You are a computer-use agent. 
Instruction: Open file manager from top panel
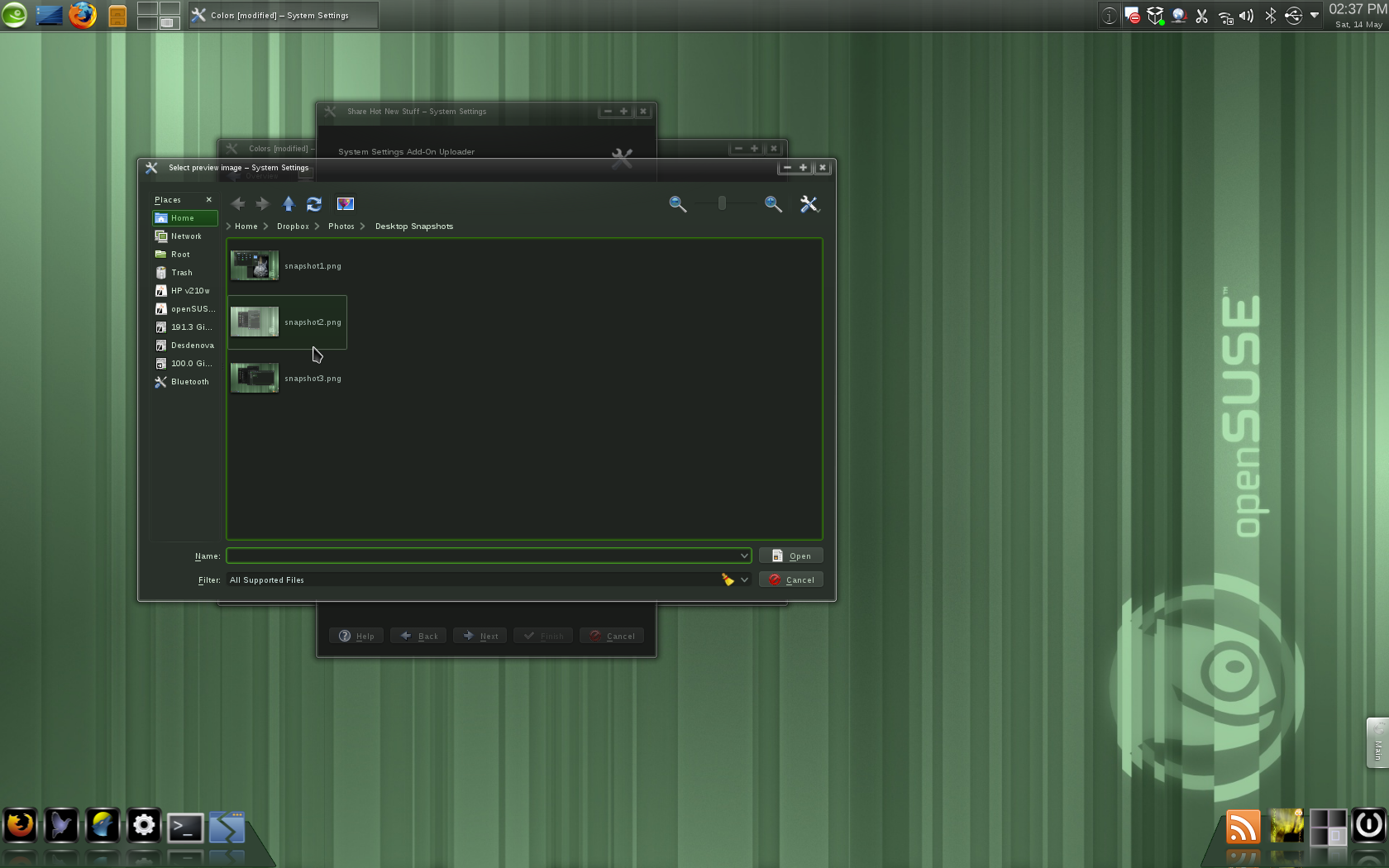[x=117, y=15]
